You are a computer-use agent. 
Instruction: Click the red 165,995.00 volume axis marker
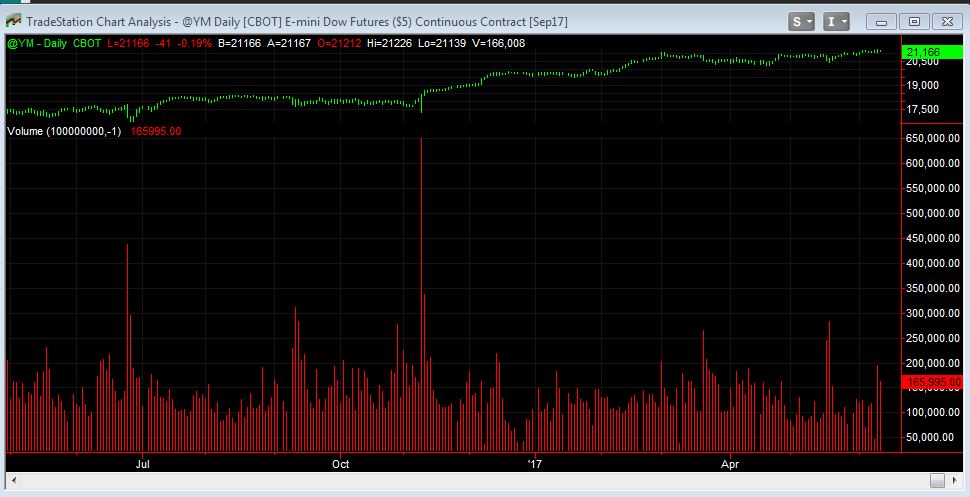932,382
